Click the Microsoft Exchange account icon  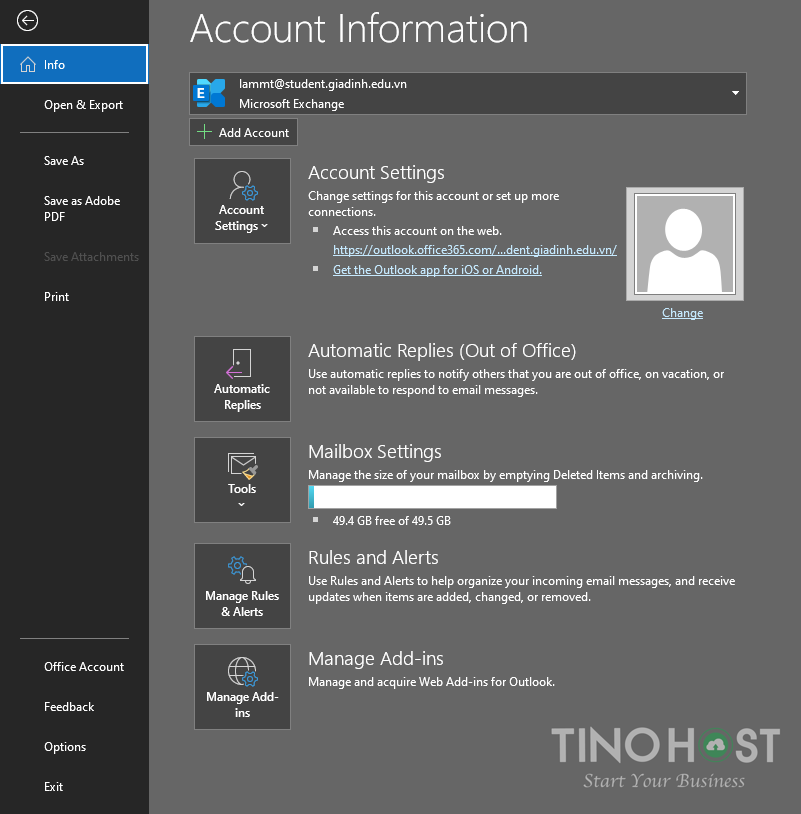pos(209,93)
